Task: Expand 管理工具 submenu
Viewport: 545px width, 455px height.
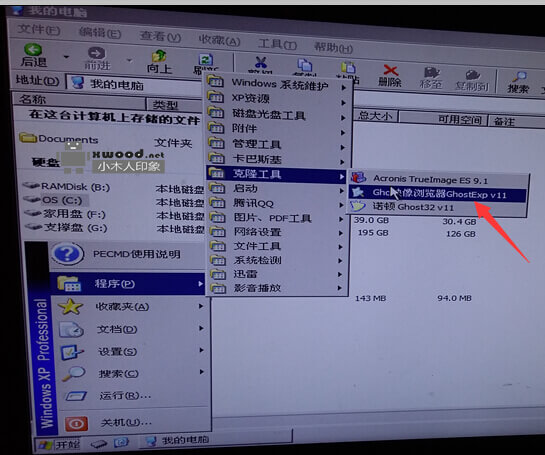Action: click(x=277, y=144)
